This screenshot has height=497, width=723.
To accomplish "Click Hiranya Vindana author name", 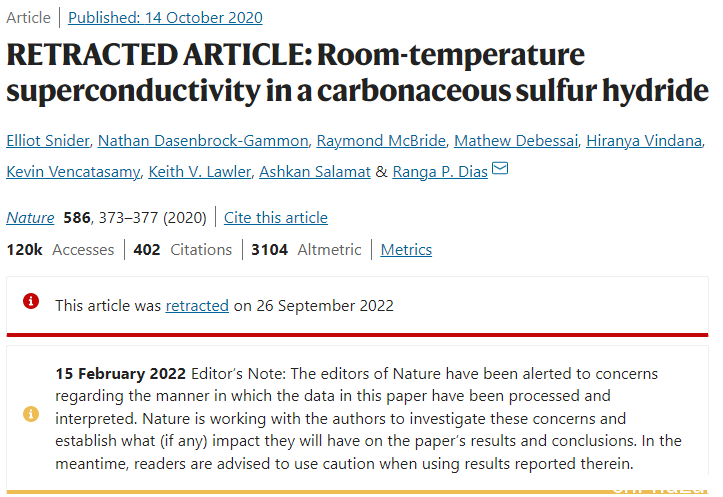I will [644, 141].
